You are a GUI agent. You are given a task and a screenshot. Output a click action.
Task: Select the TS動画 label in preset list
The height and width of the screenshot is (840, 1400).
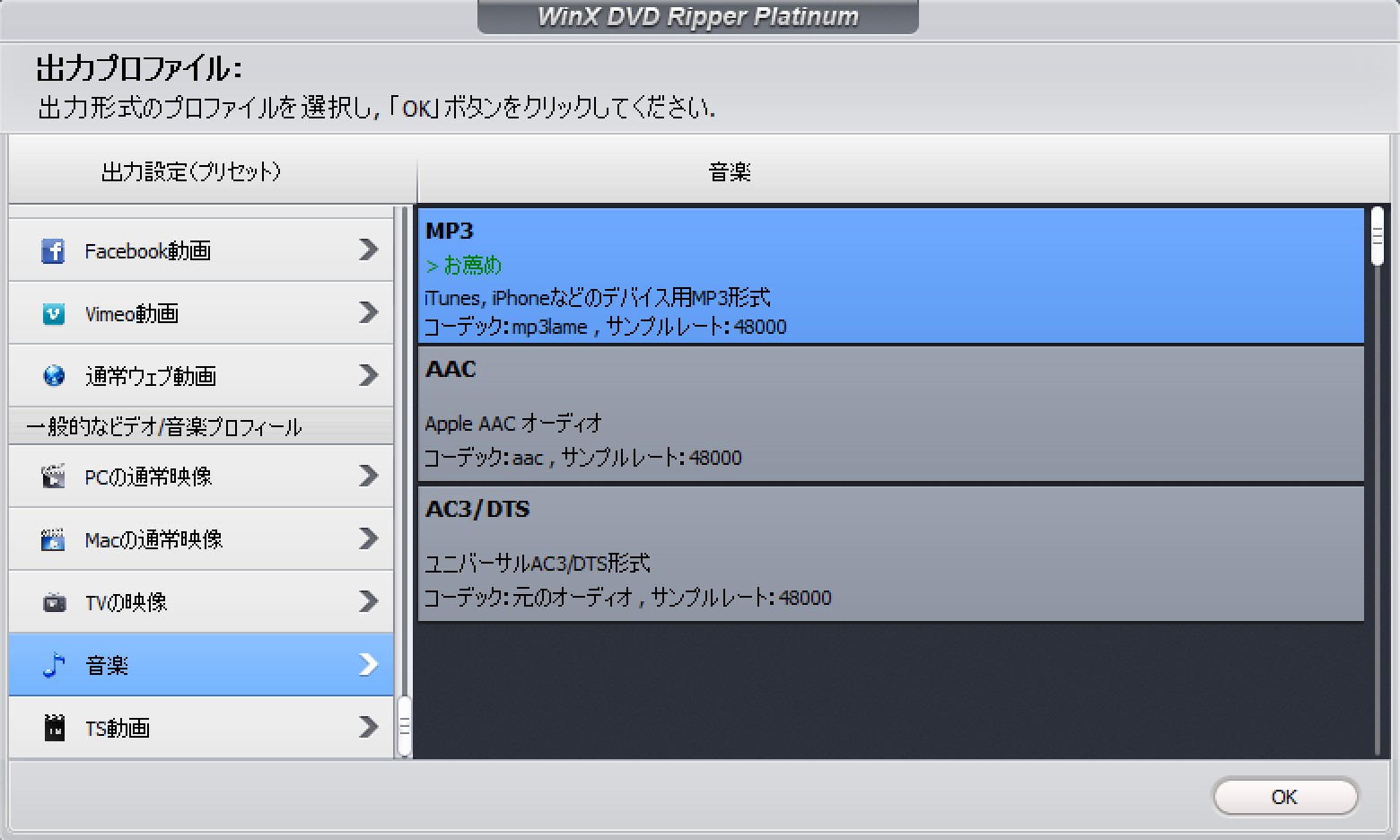click(x=118, y=728)
